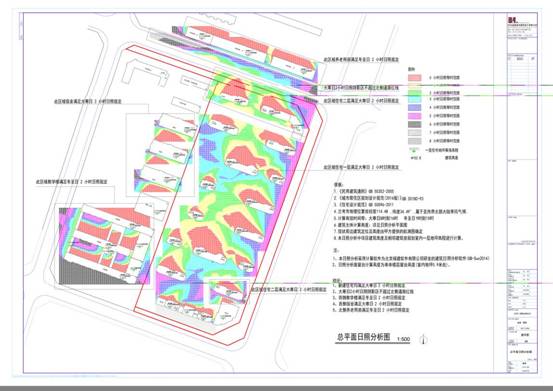Select the blue legend color swatch
Image resolution: width=553 pixels, height=391 pixels.
pos(415,108)
